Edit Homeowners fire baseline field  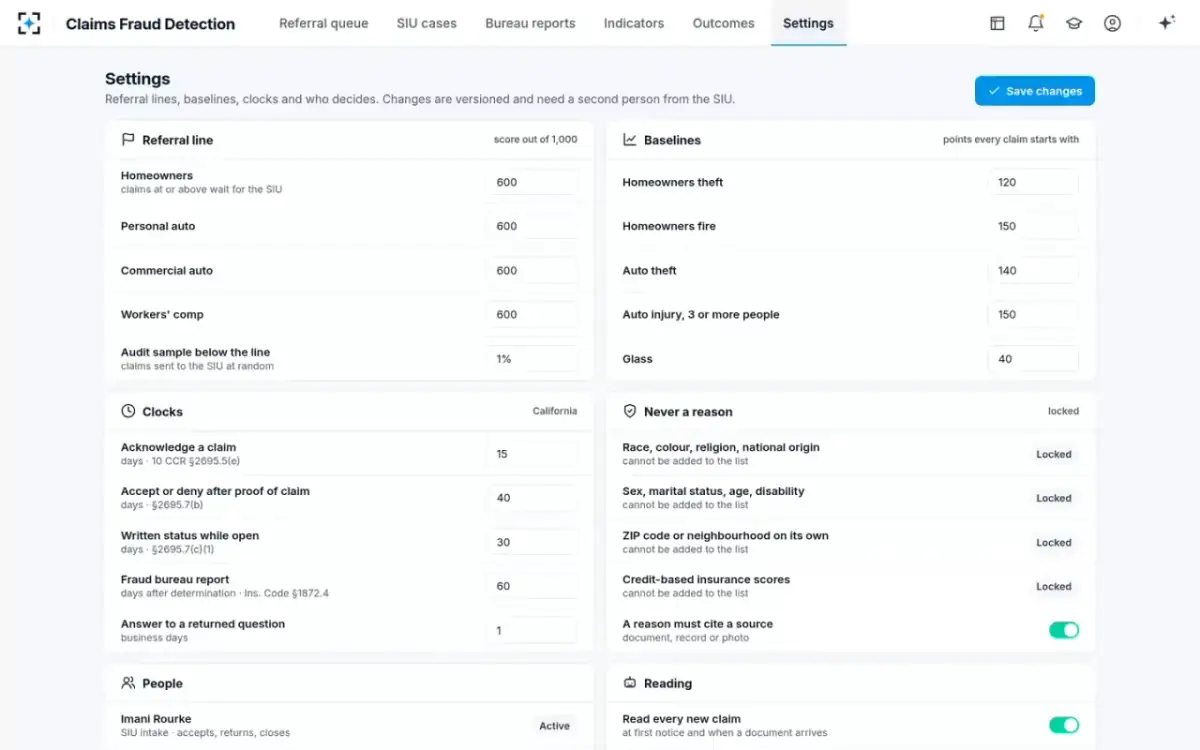coord(1033,226)
